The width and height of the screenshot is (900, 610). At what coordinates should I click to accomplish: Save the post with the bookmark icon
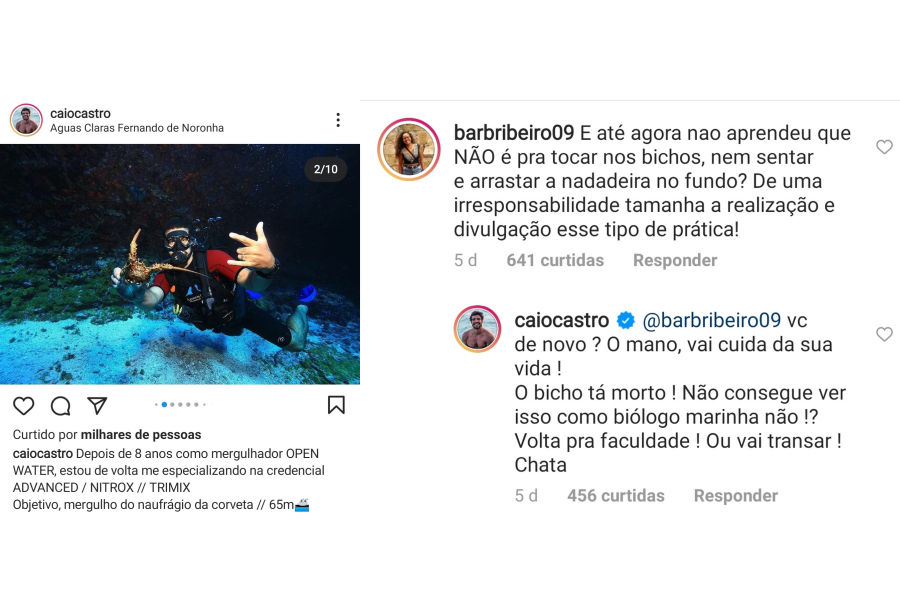pos(336,405)
